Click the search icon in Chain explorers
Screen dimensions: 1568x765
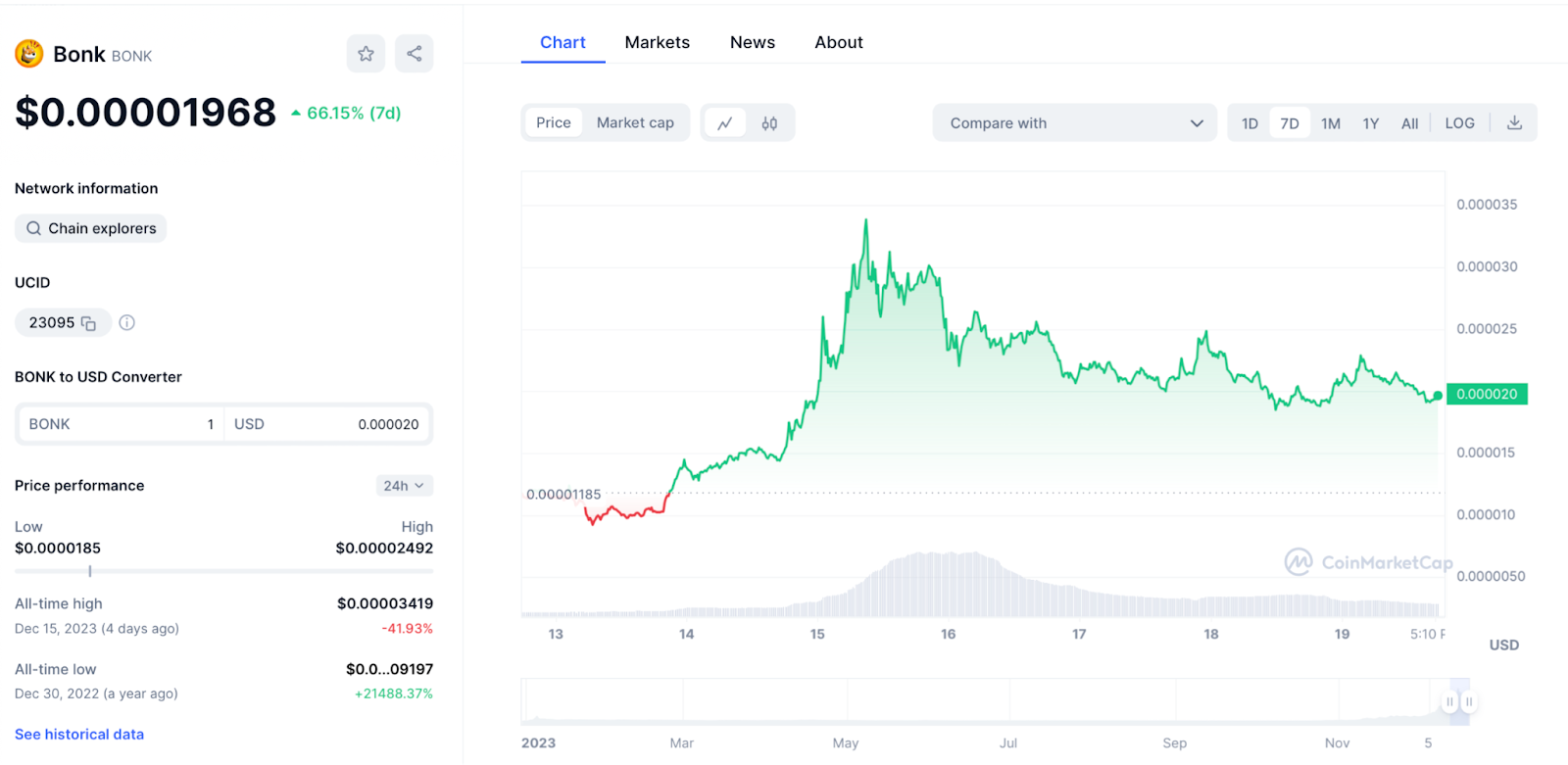click(33, 228)
